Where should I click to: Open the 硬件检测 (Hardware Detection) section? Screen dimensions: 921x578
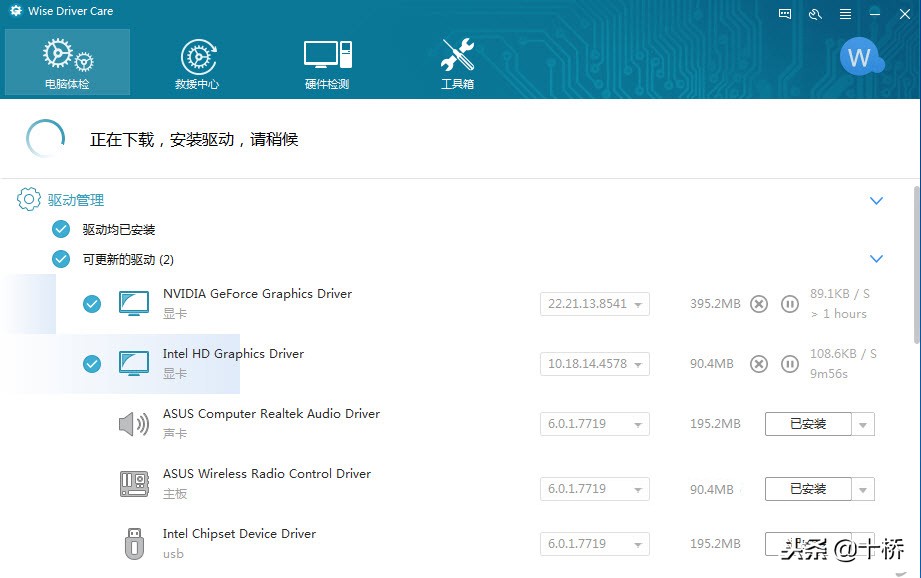327,61
